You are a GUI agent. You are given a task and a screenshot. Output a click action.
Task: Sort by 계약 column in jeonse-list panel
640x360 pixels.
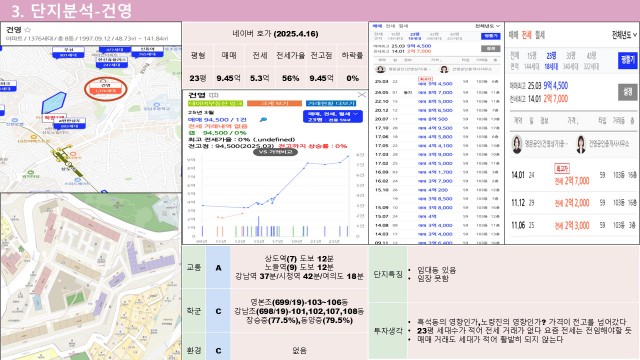coord(518,121)
